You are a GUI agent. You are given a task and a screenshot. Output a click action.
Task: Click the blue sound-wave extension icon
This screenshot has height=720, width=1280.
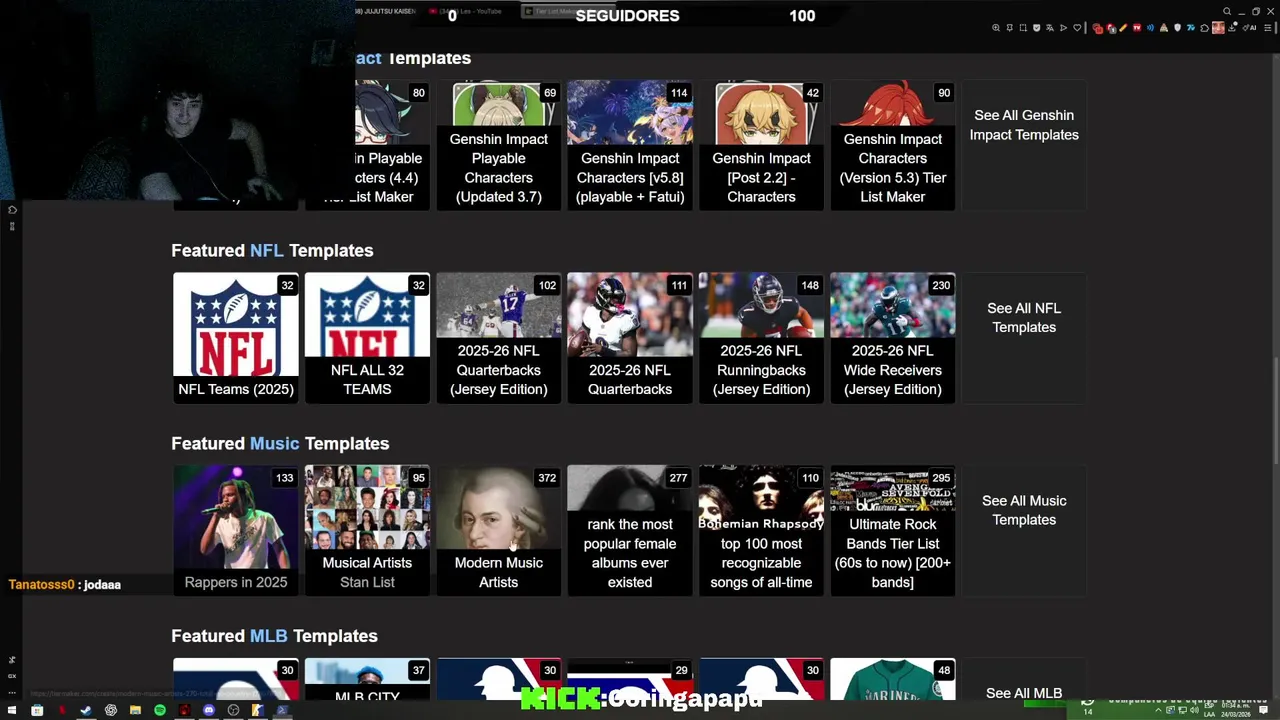(1150, 28)
